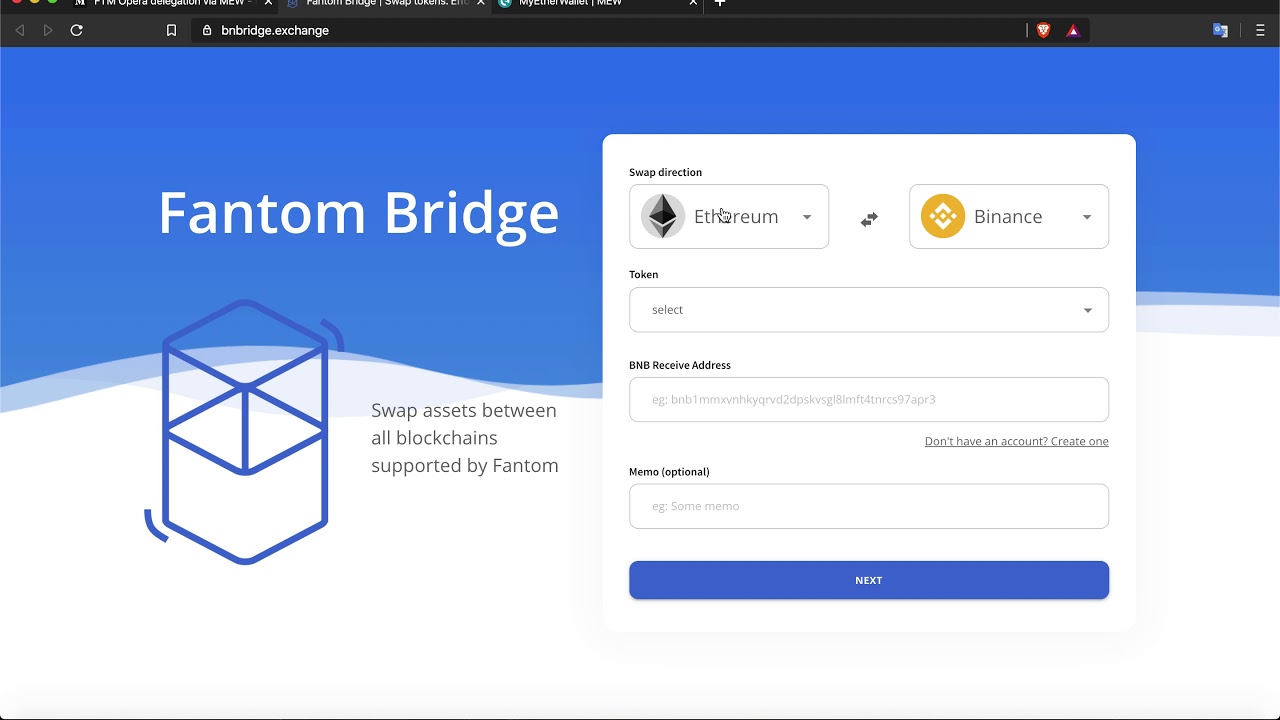Go forward with browser forward arrow

pyautogui.click(x=47, y=30)
